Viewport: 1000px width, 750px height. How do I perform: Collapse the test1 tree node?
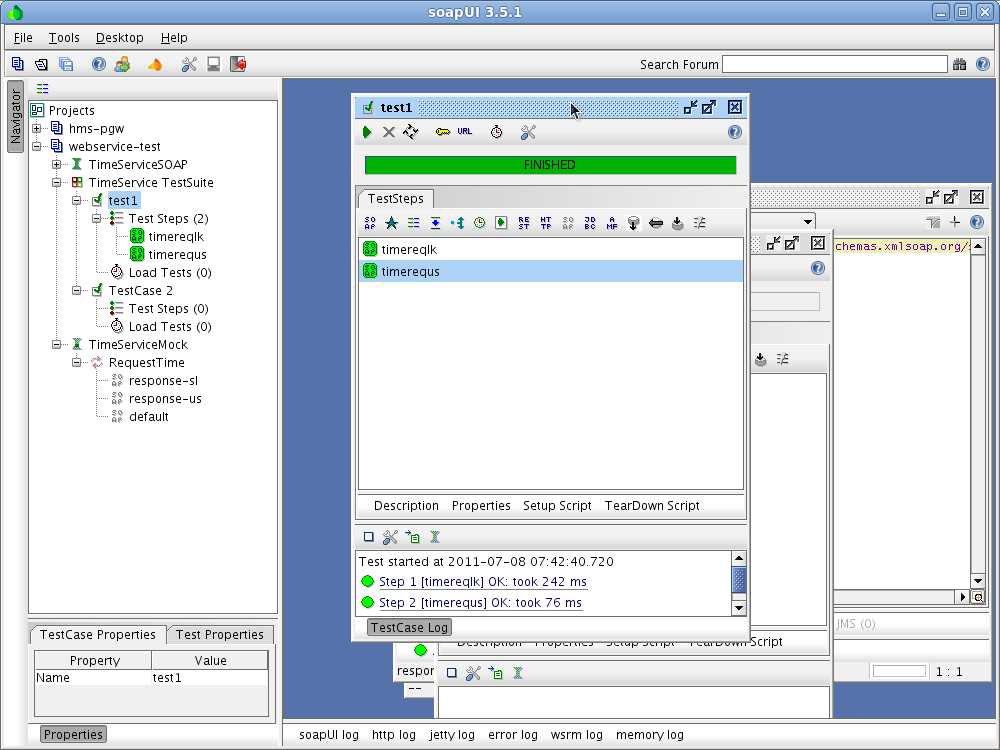tap(77, 200)
